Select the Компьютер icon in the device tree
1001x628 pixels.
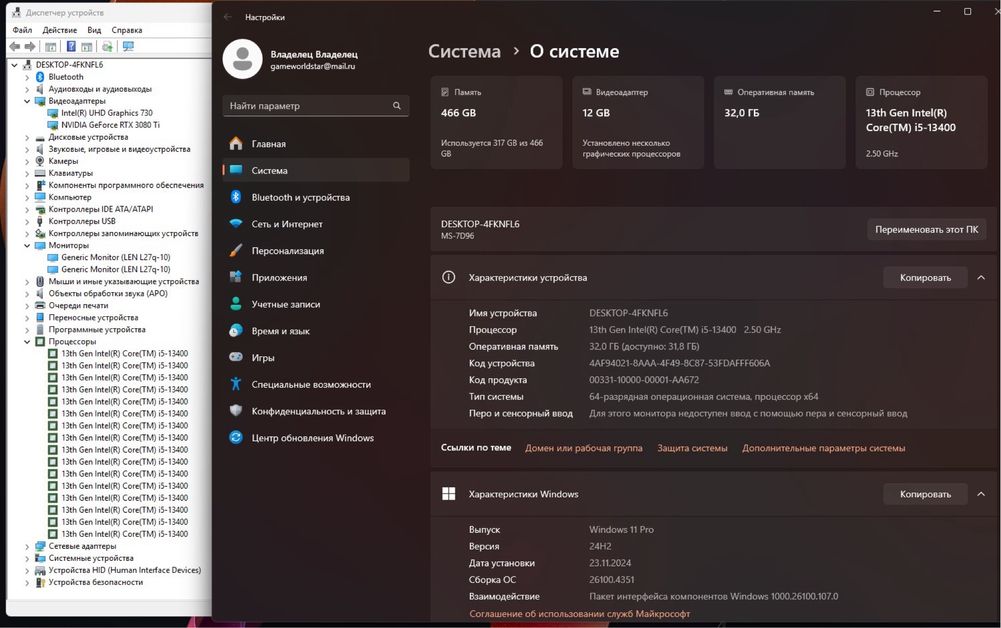[40, 197]
